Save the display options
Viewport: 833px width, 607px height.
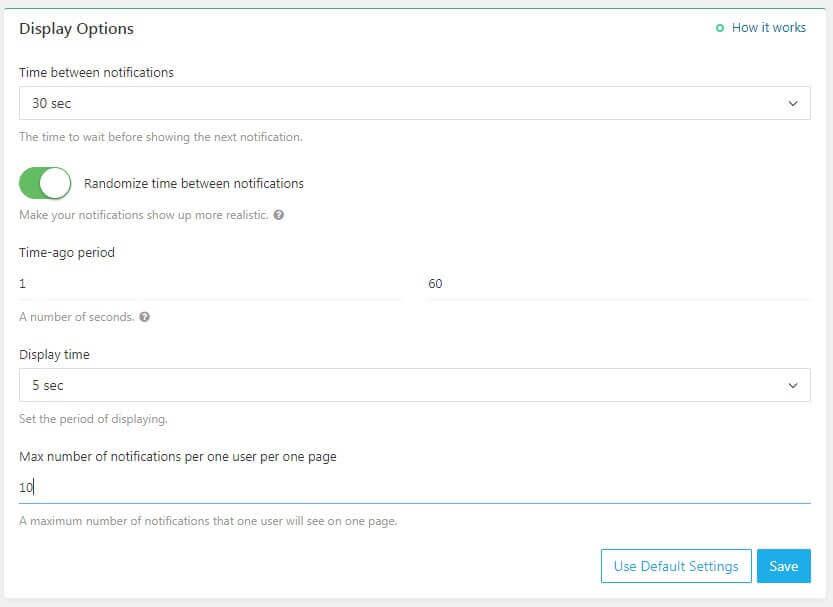tap(784, 566)
